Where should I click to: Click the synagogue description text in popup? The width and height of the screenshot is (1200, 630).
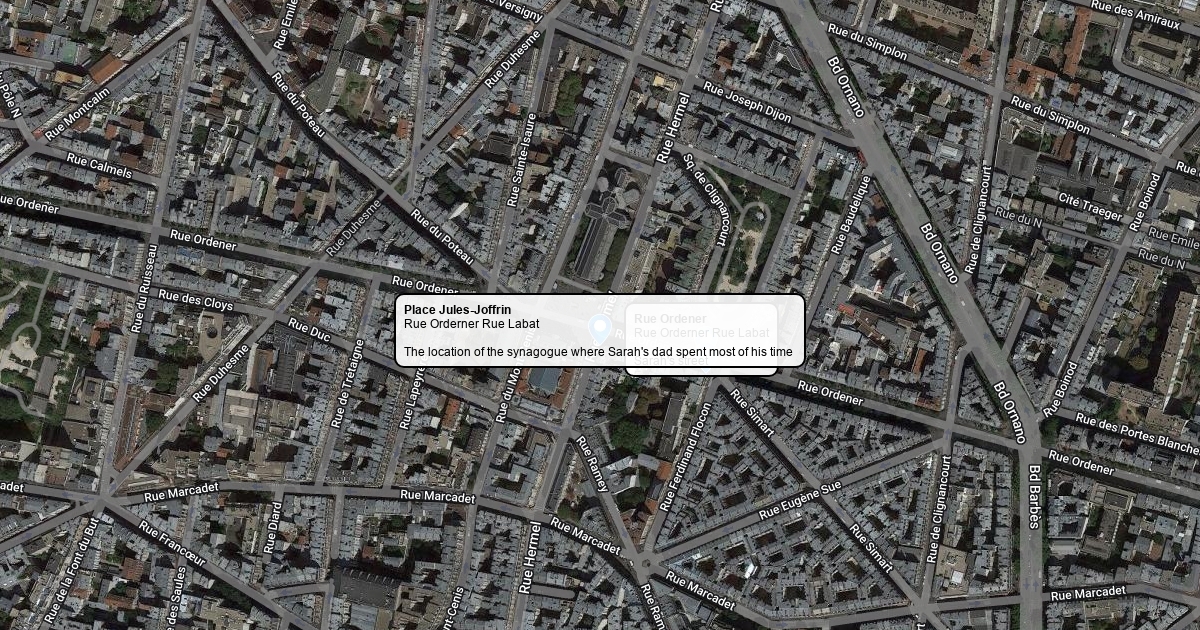[599, 352]
